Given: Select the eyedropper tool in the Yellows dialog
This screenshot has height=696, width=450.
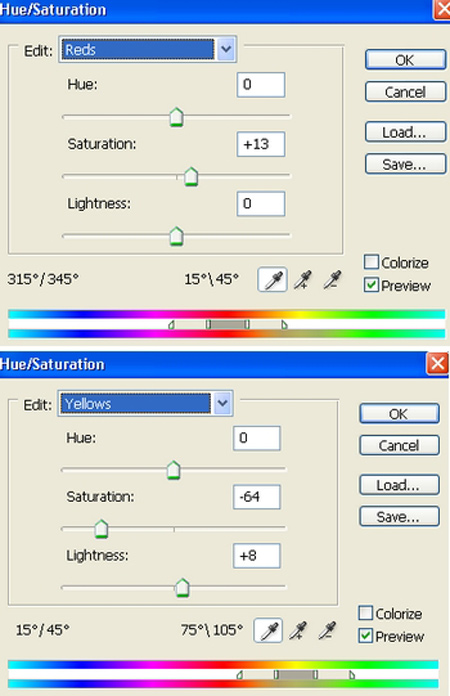Looking at the screenshot, I should click(268, 630).
